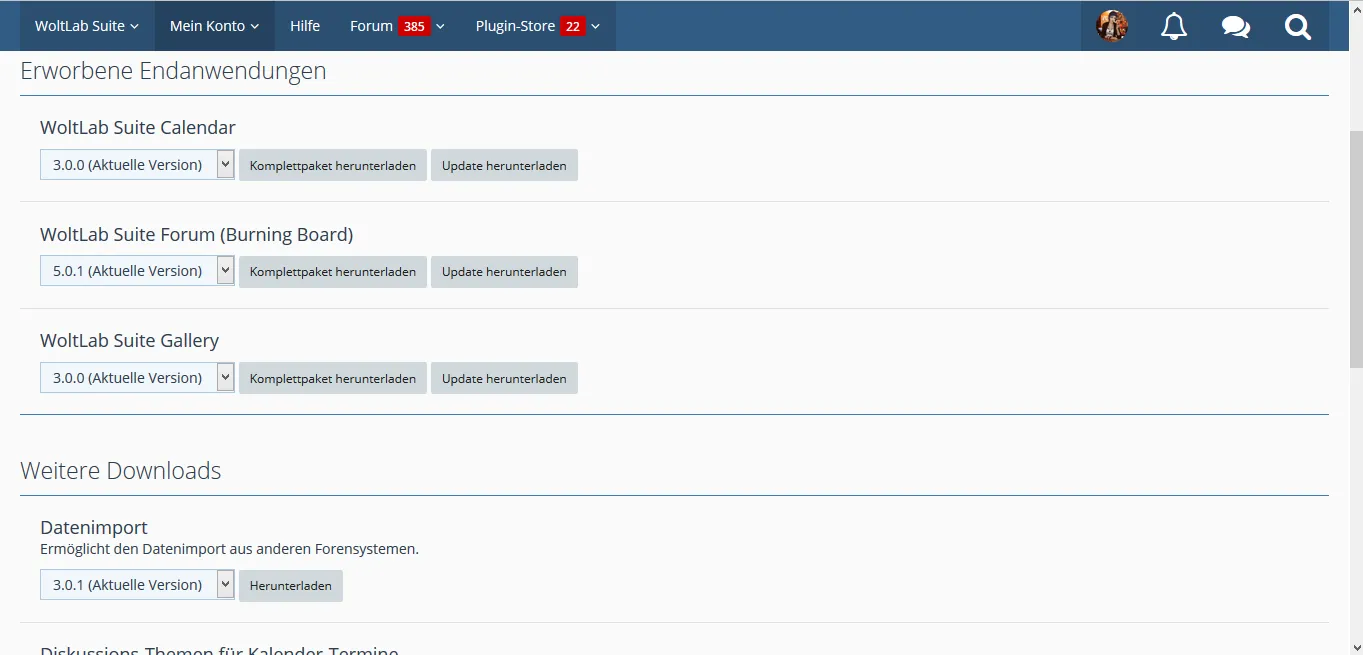Open the user avatar menu

(1112, 26)
